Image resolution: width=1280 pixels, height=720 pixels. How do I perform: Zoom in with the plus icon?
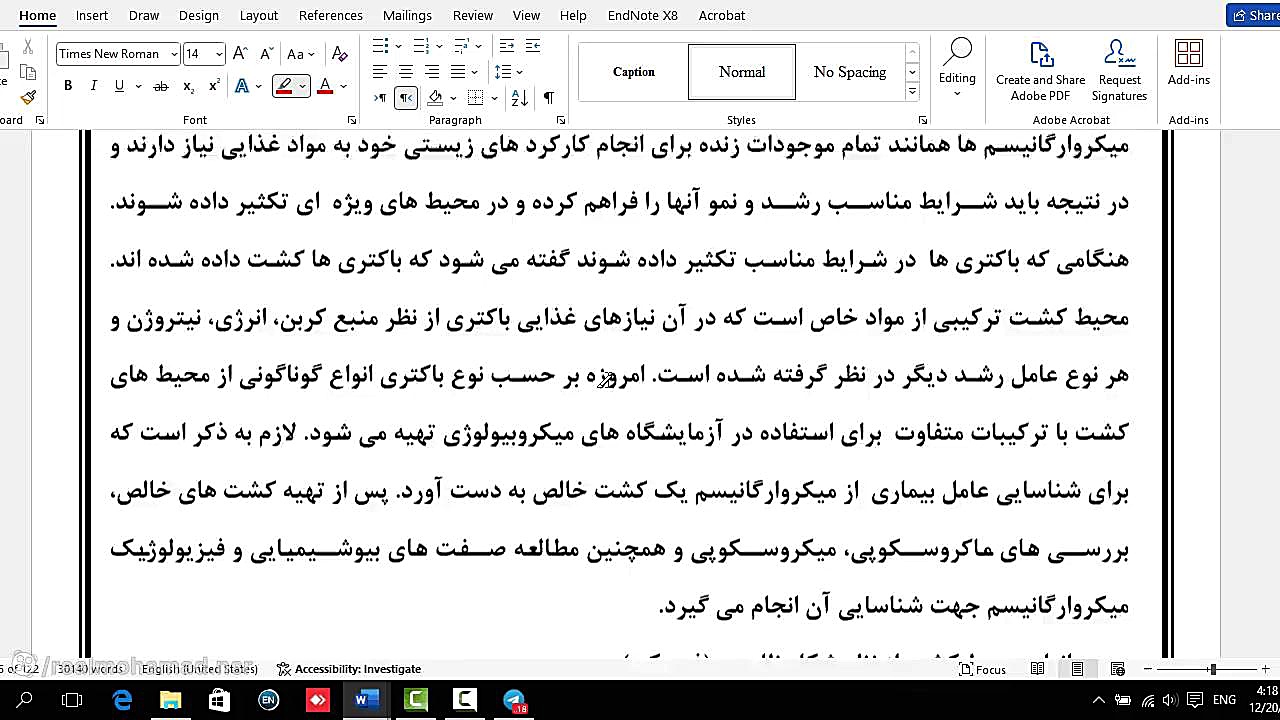coord(1266,669)
